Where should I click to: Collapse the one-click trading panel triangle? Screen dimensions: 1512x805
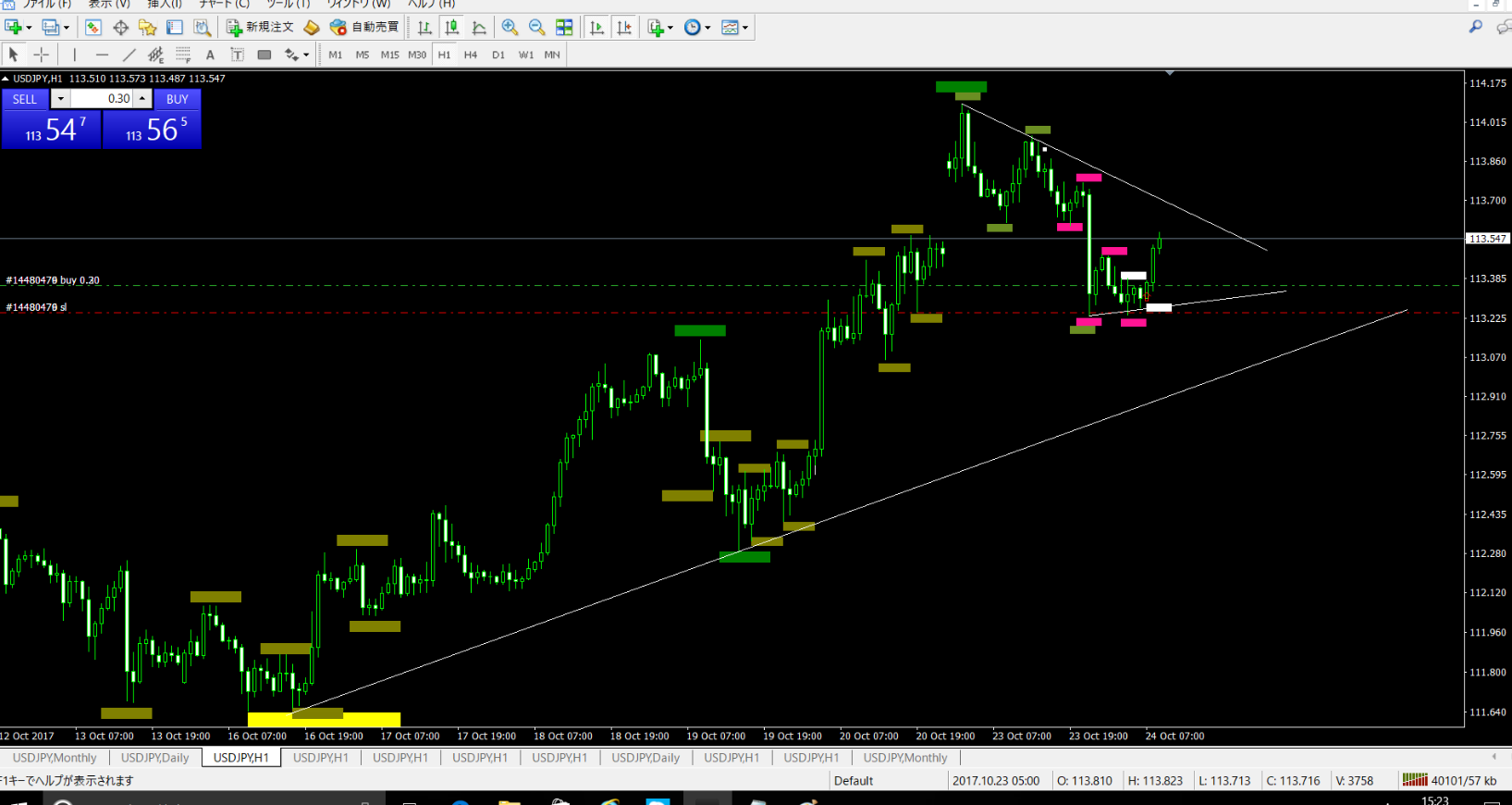tap(6, 79)
